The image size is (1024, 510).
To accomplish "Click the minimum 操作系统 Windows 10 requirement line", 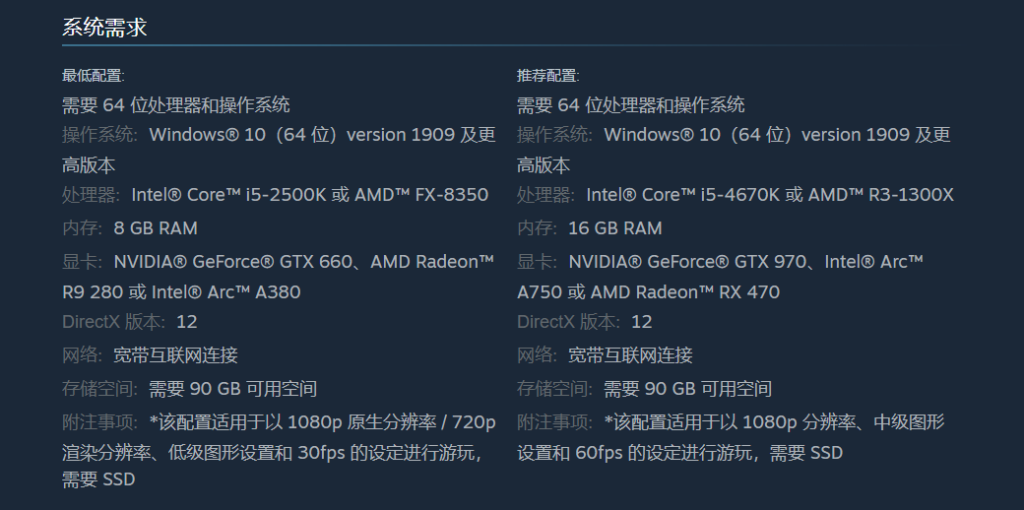I will point(279,150).
